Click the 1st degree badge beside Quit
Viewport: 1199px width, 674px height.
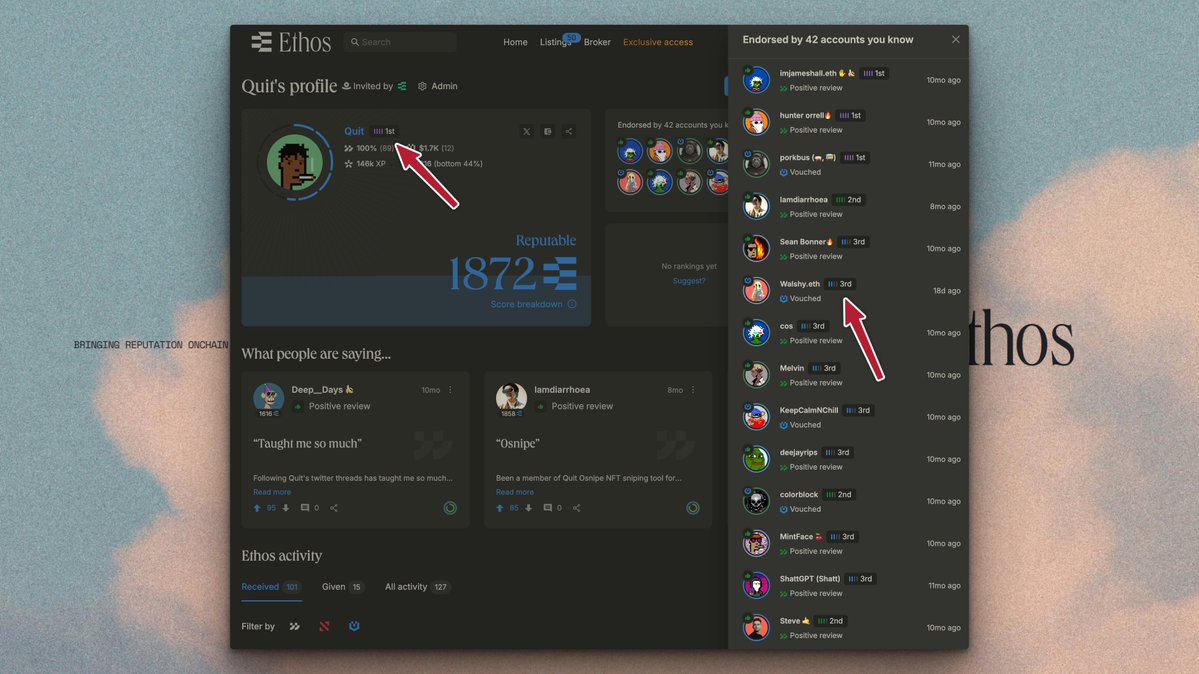tap(385, 131)
